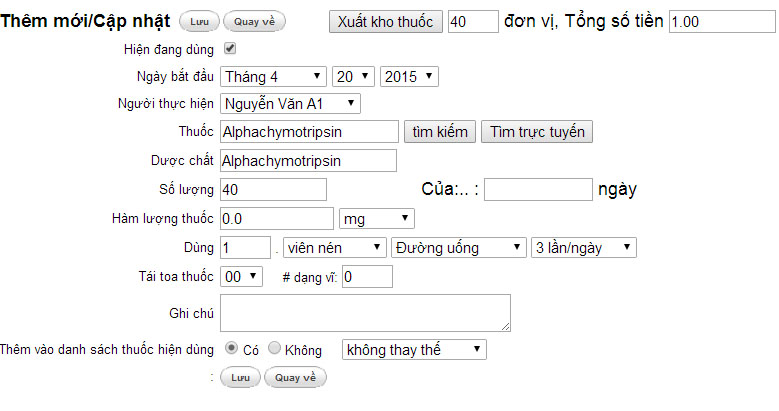The image size is (779, 411).
Task: Open the không thay thế dropdown
Action: tap(414, 349)
